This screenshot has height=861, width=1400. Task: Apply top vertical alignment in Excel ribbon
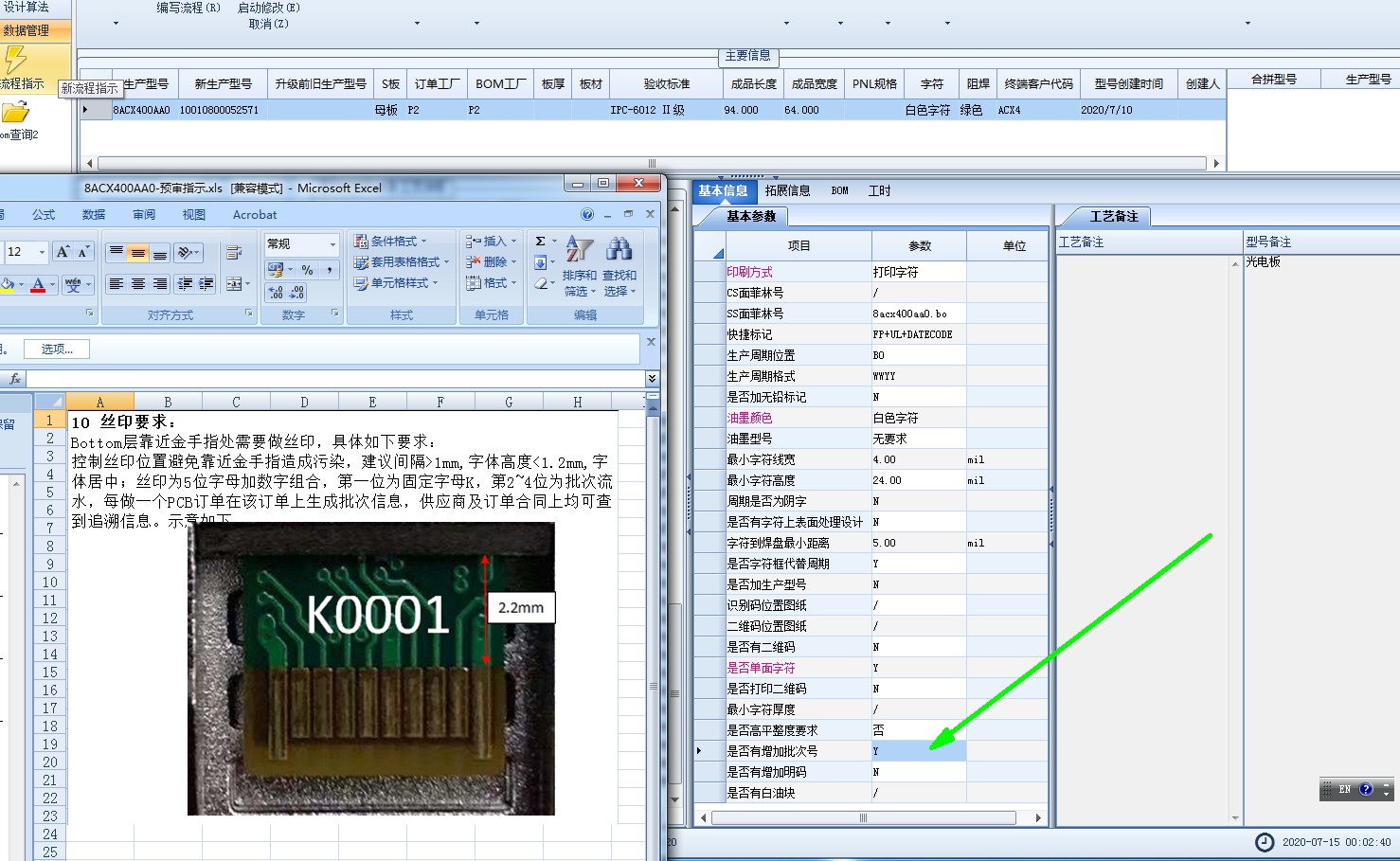click(x=116, y=252)
